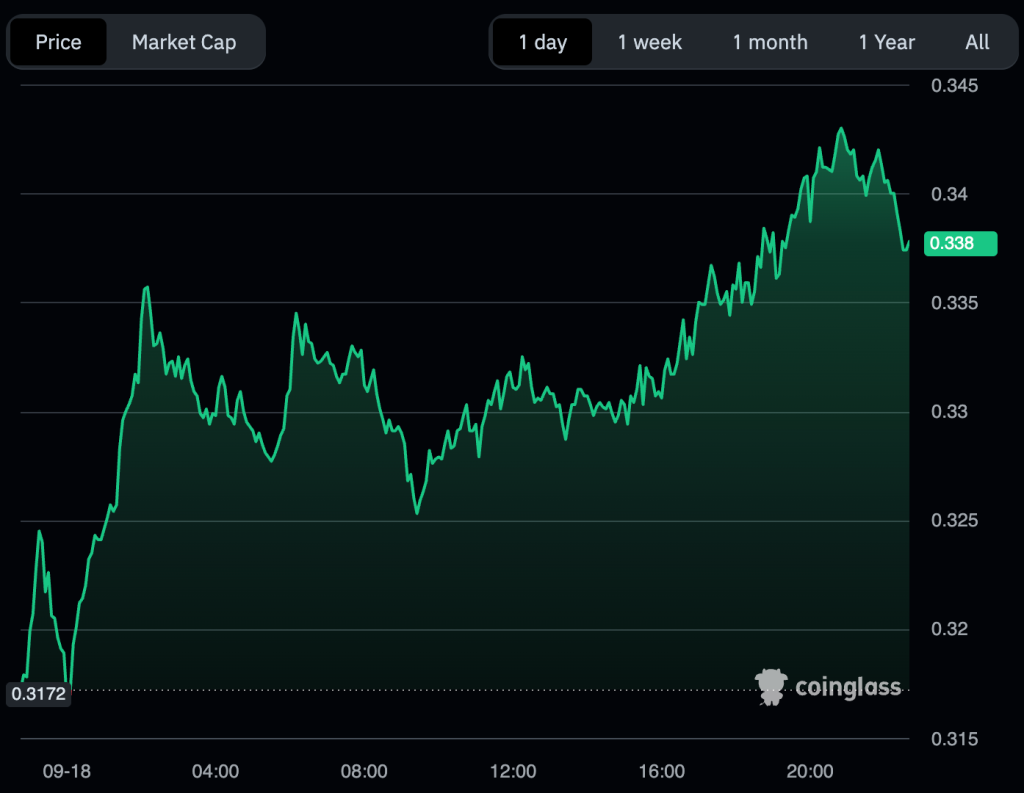Viewport: 1024px width, 793px height.
Task: Click the 04:00 time axis label
Action: pyautogui.click(x=215, y=771)
